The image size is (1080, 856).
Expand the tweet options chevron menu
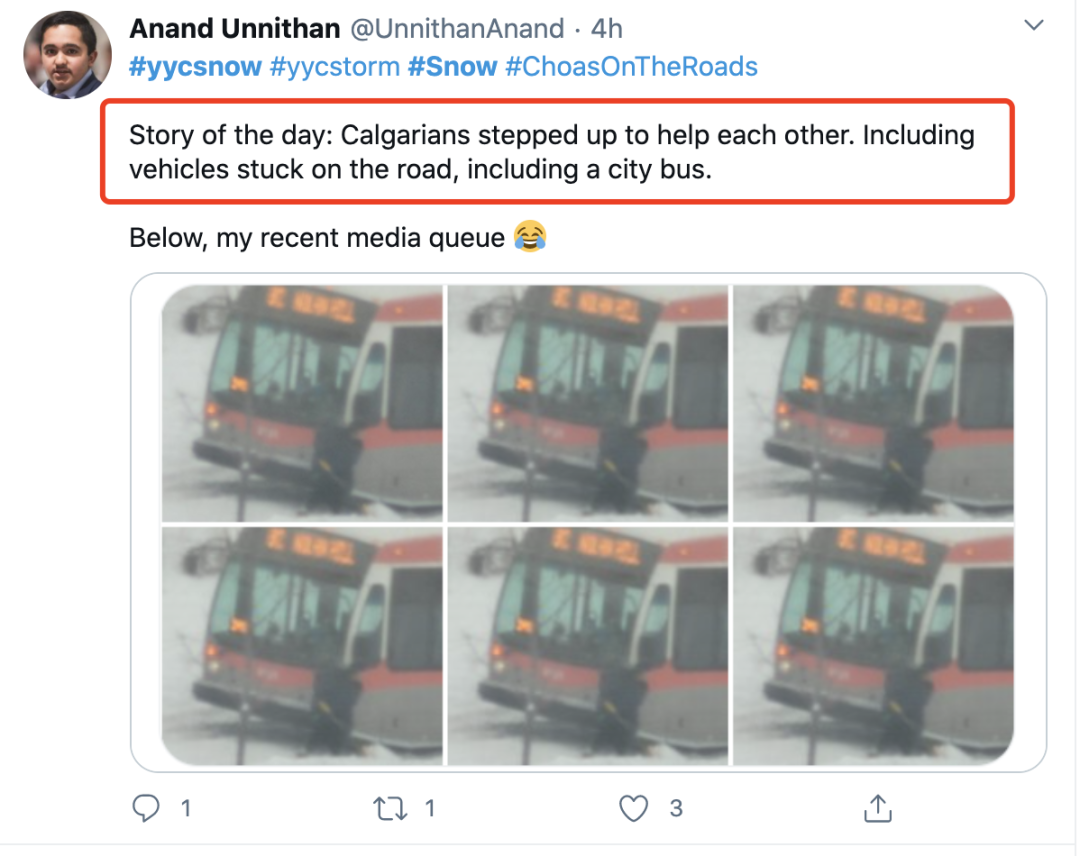(1034, 25)
